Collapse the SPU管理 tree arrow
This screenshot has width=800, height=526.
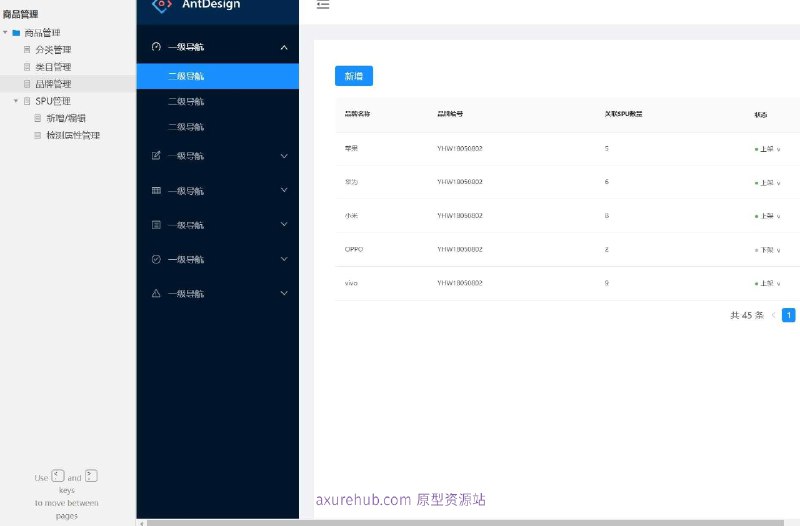click(x=16, y=101)
